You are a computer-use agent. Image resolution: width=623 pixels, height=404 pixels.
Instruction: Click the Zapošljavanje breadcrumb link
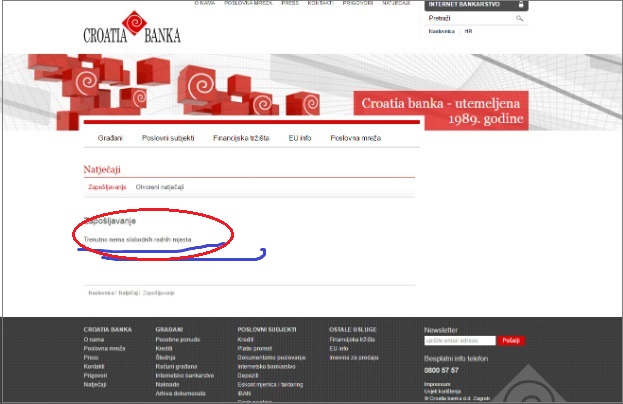(159, 293)
